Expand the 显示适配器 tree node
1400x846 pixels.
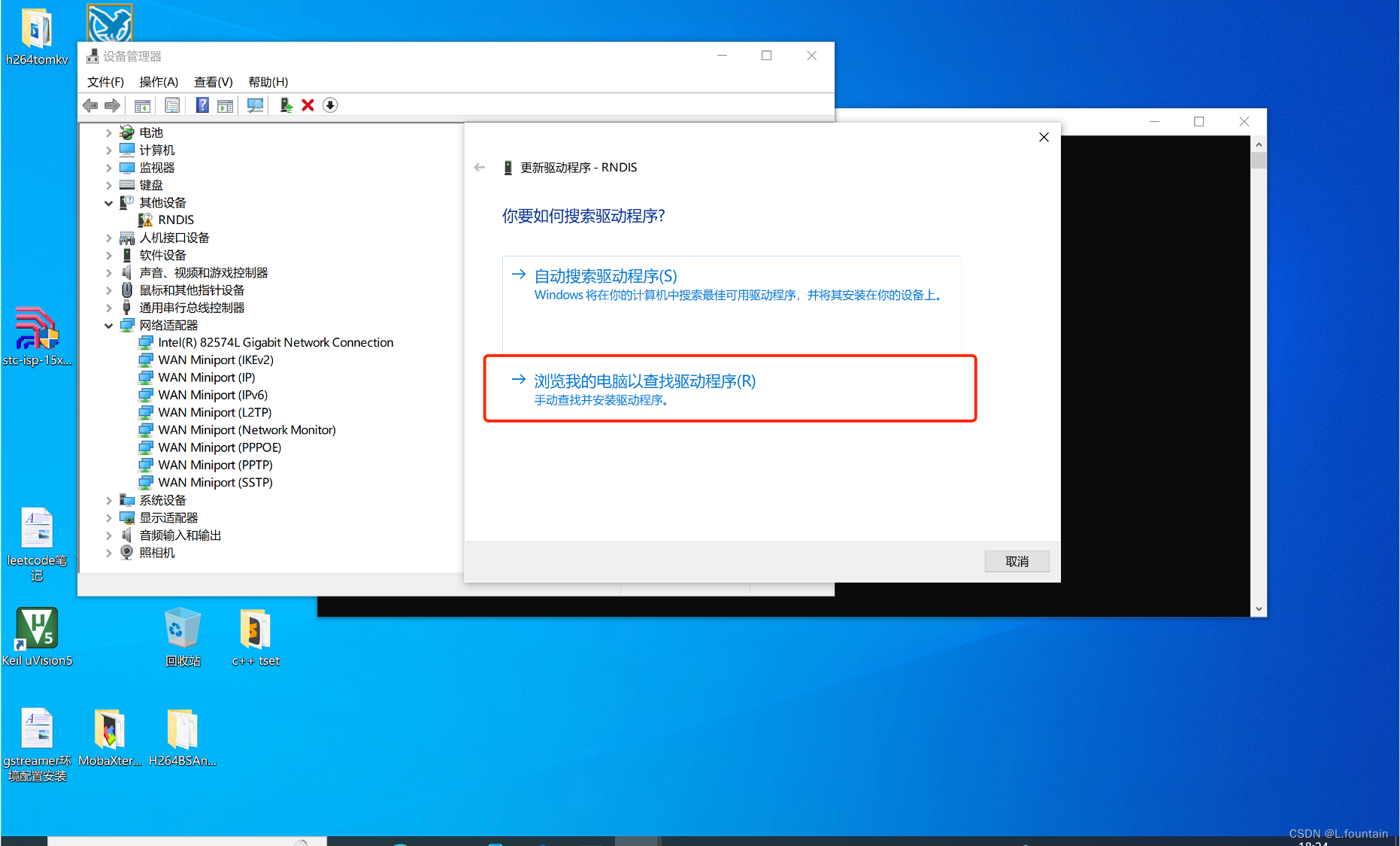[x=109, y=518]
